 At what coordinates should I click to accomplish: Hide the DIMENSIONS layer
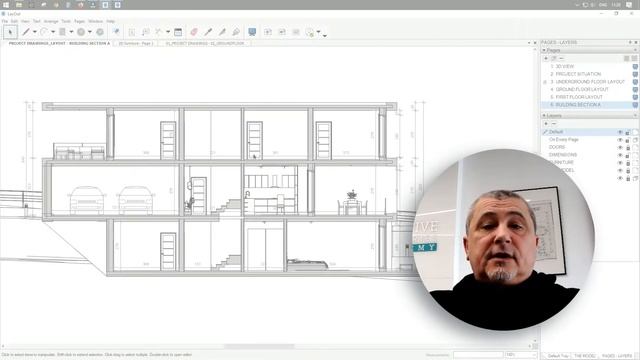pos(620,155)
